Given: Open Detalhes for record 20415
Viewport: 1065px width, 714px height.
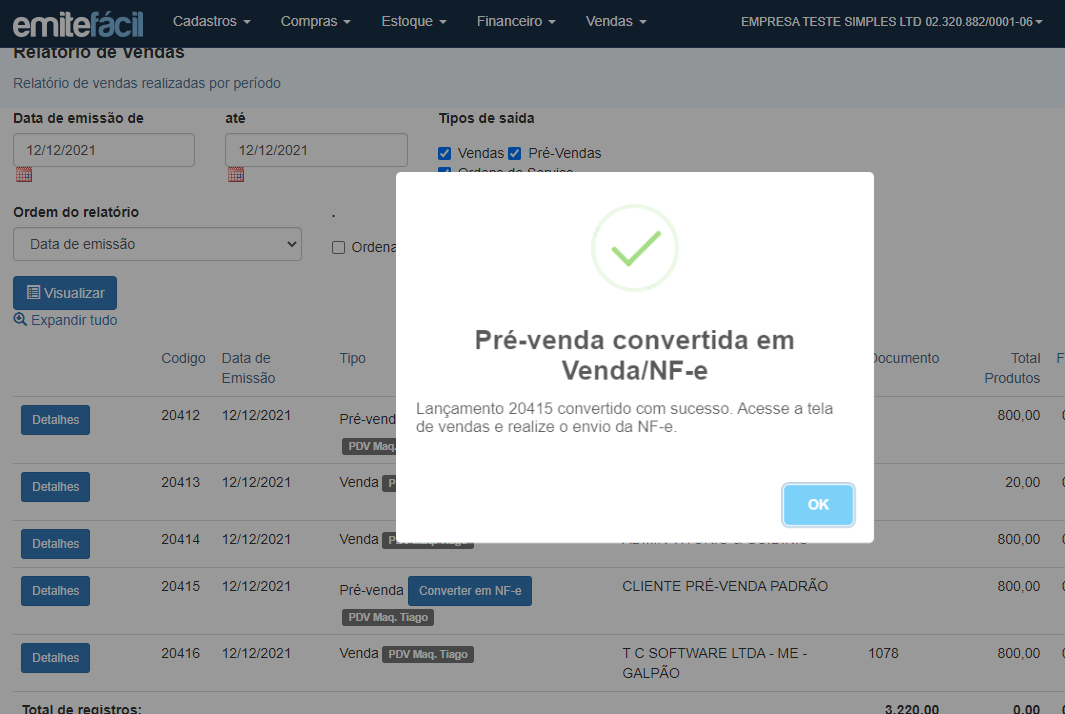Looking at the screenshot, I should pyautogui.click(x=56, y=591).
